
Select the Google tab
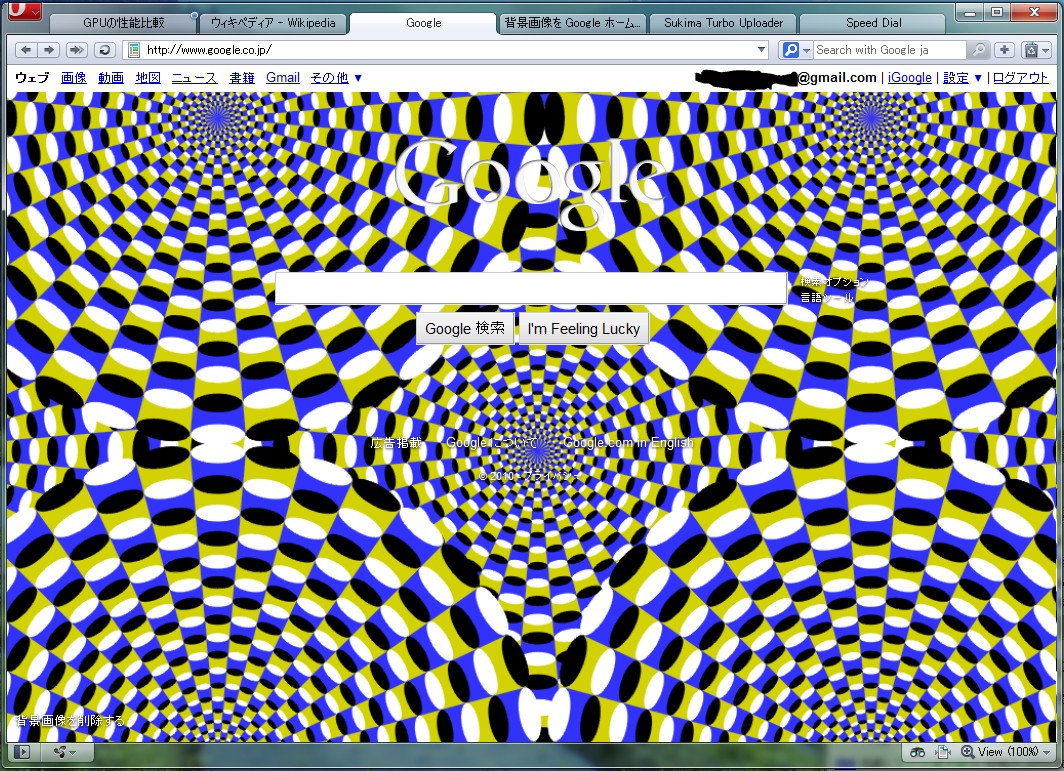coord(423,23)
